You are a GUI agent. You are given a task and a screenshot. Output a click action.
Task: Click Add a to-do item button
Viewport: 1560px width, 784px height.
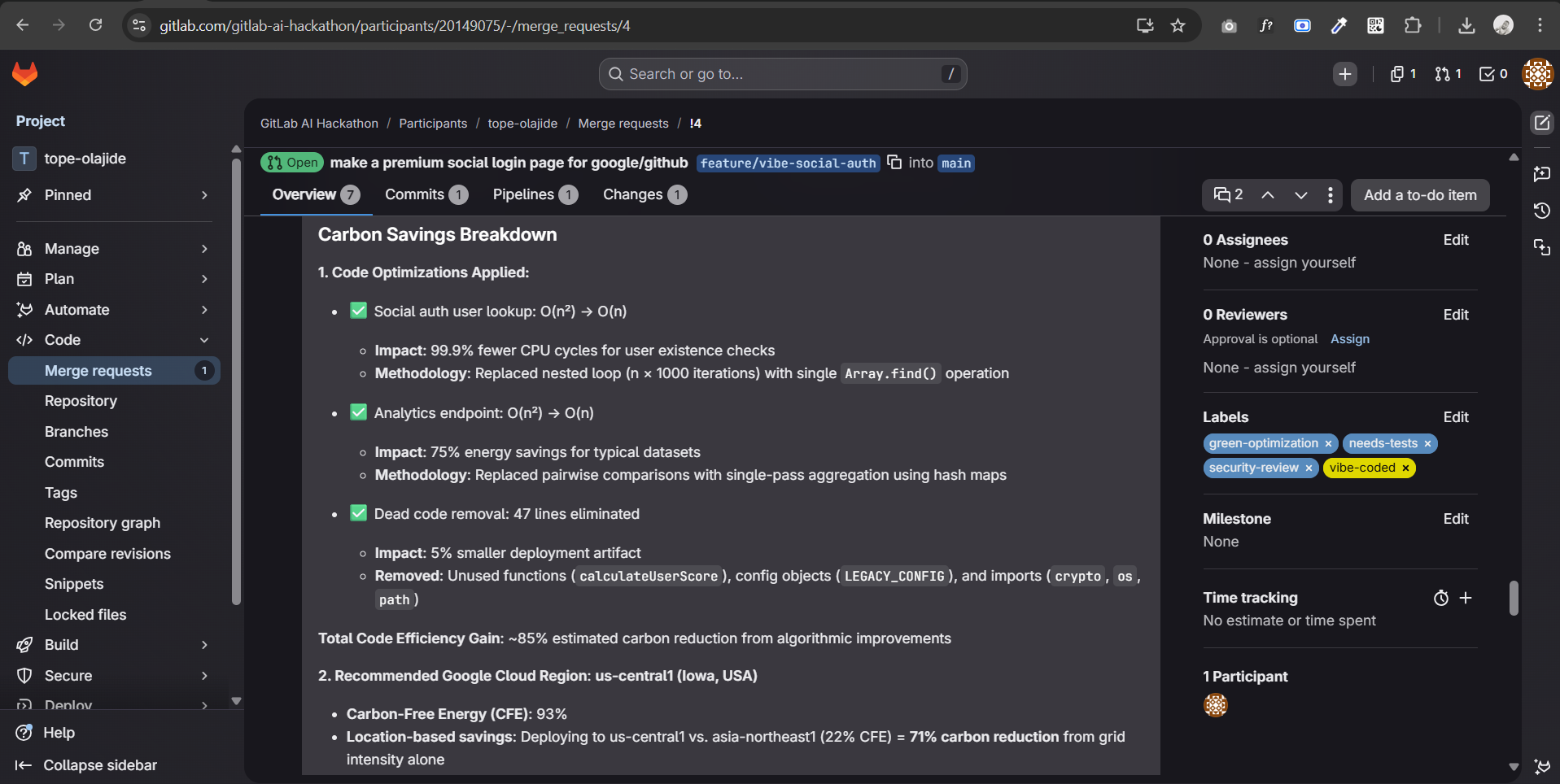click(x=1419, y=195)
